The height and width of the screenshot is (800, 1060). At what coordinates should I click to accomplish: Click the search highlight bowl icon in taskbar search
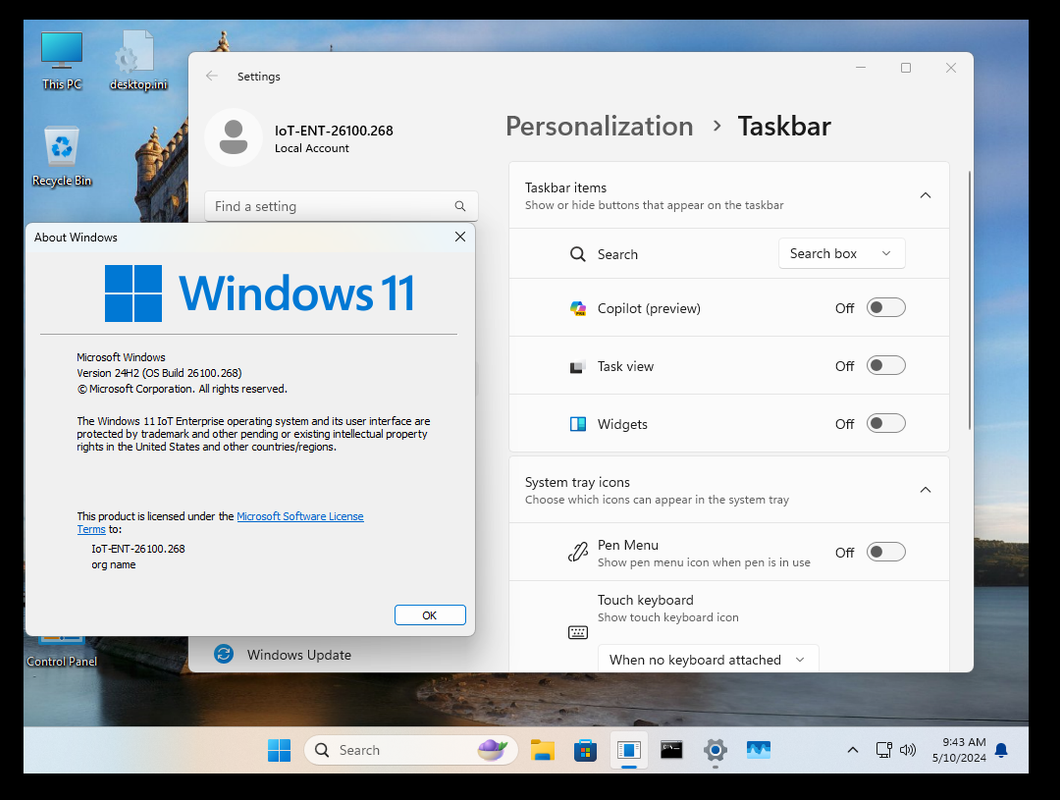(492, 749)
